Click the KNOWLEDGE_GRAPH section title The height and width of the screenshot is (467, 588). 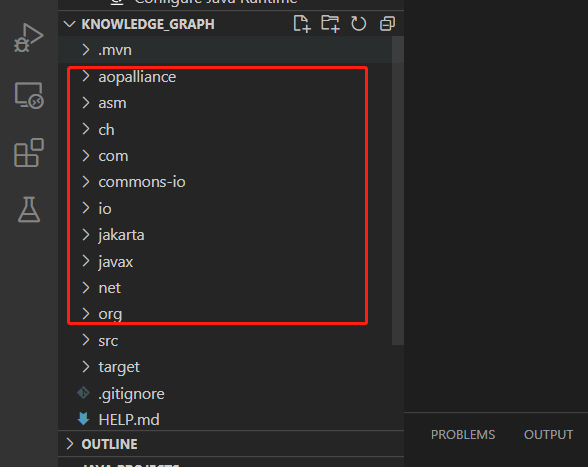[x=148, y=24]
